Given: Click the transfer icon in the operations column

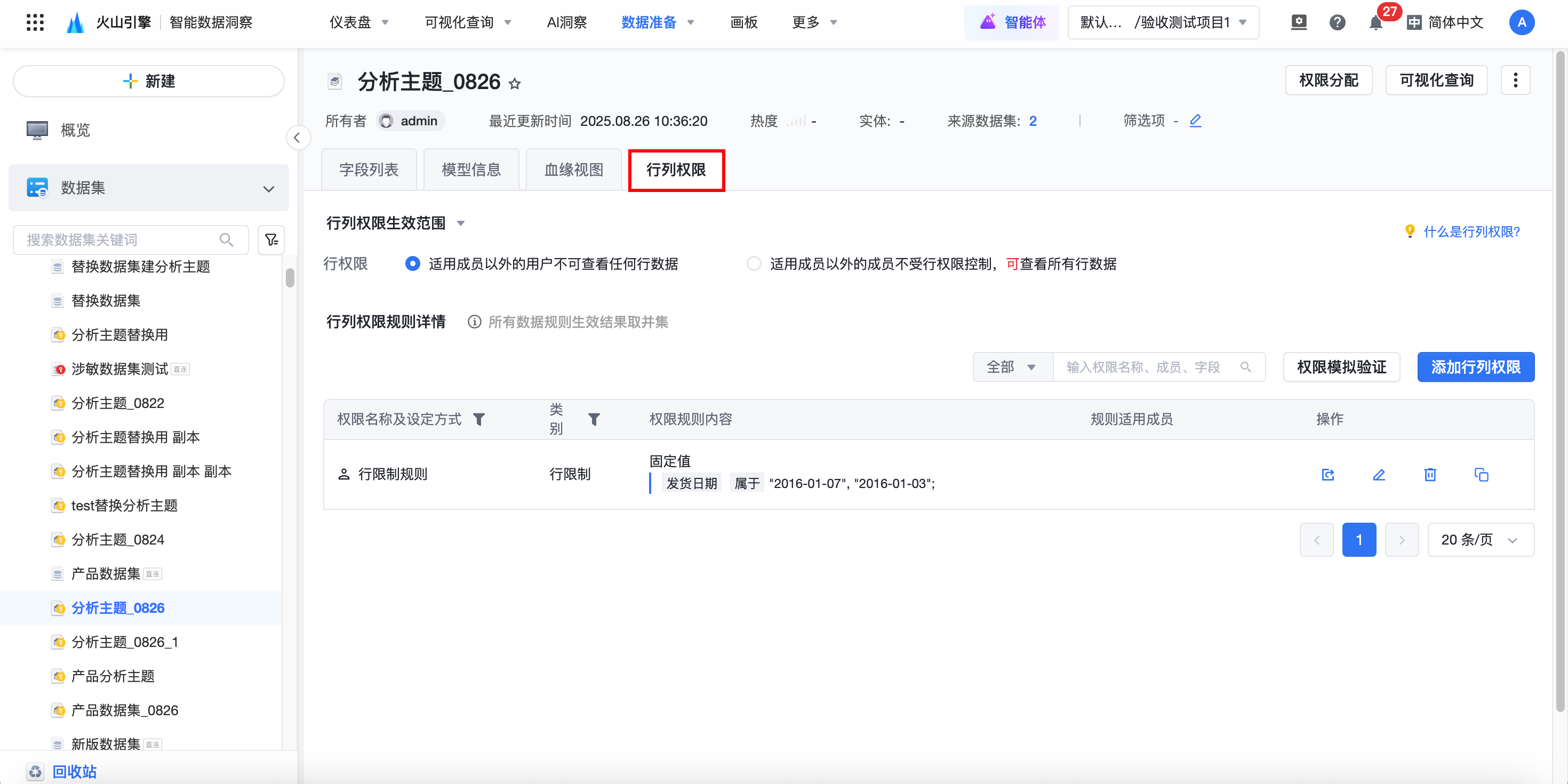Looking at the screenshot, I should pyautogui.click(x=1327, y=475).
